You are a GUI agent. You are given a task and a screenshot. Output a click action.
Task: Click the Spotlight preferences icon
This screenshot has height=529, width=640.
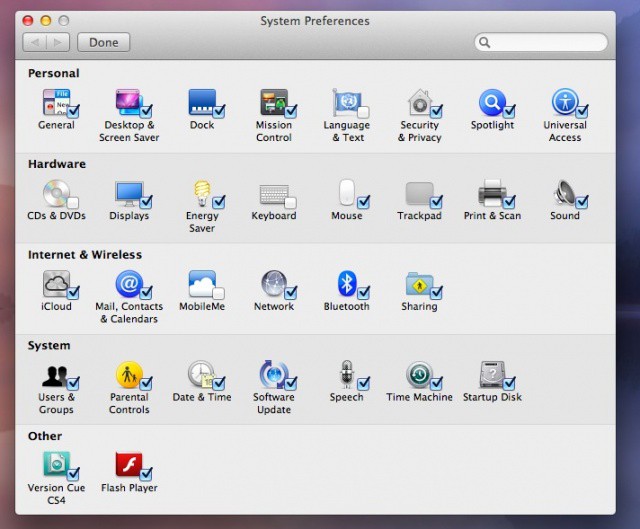[490, 103]
